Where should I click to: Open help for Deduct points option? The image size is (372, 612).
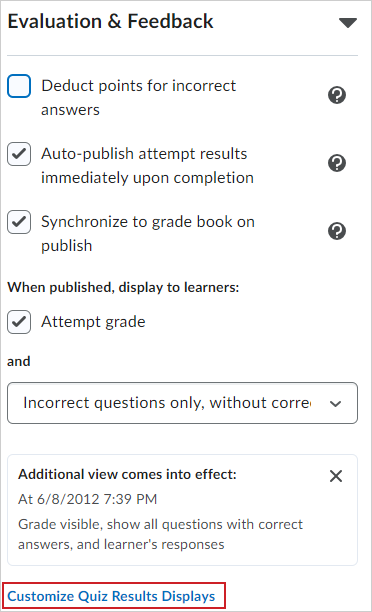(x=337, y=95)
